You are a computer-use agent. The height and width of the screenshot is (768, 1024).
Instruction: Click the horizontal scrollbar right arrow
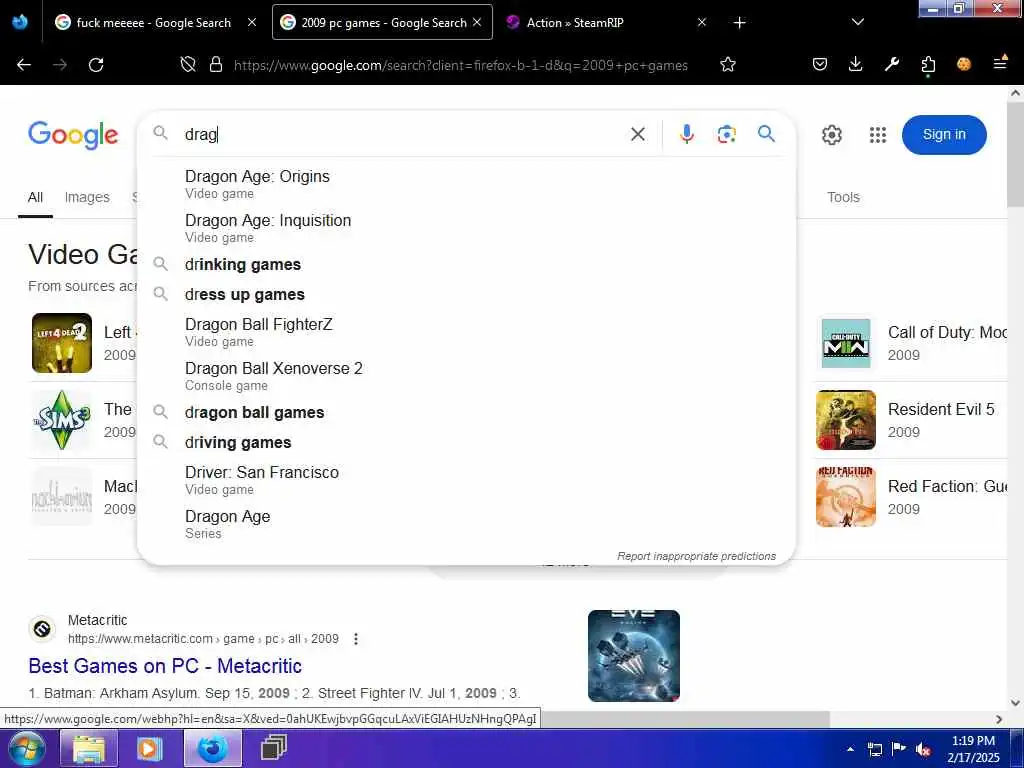point(999,719)
